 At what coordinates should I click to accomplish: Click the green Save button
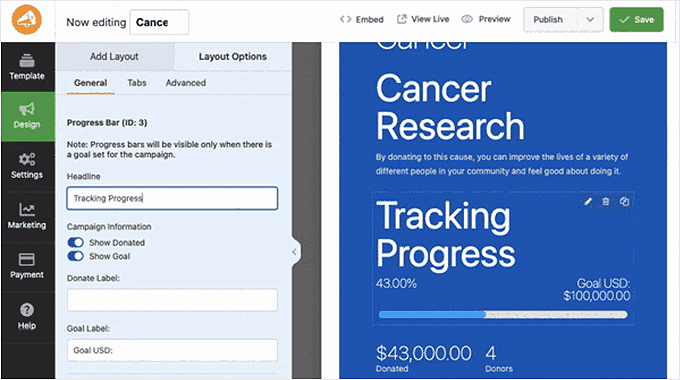[x=636, y=20]
